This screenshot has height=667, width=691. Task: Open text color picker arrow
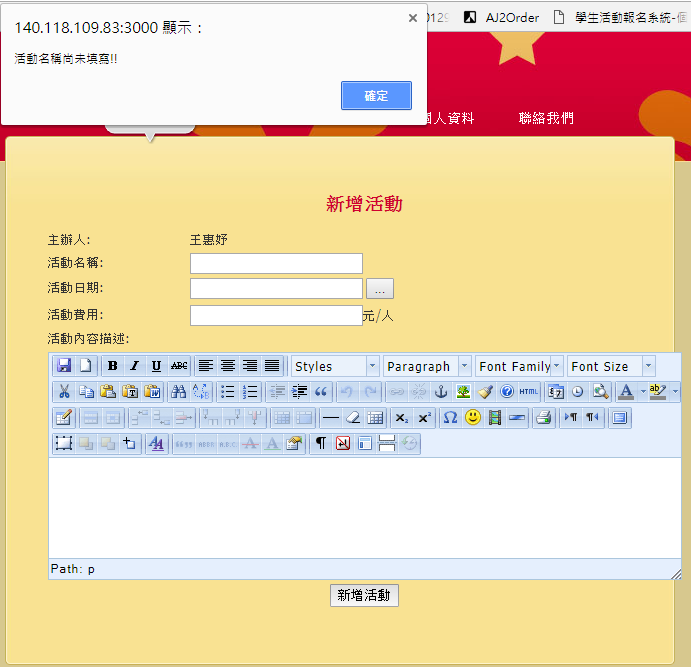[x=643, y=392]
